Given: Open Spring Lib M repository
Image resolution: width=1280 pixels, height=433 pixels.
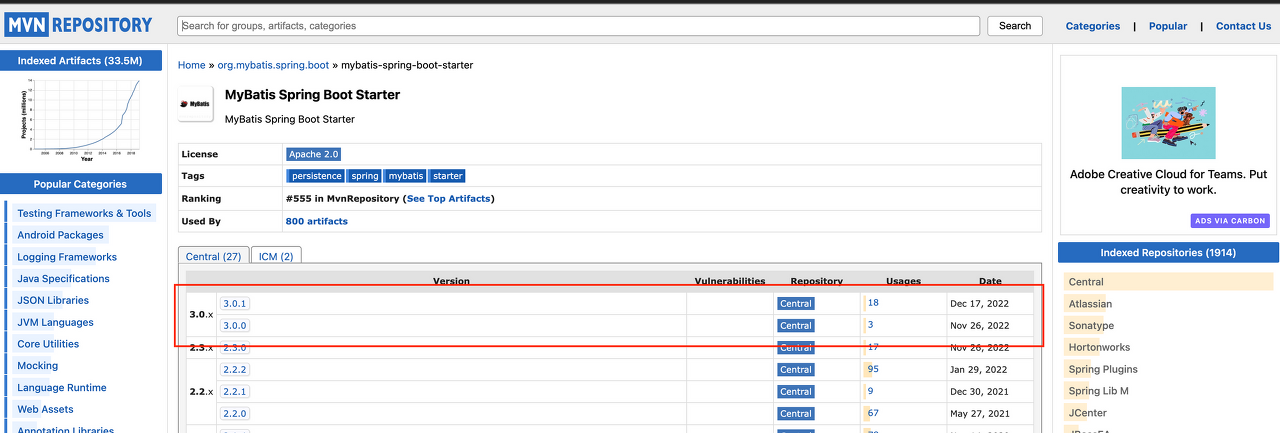Looking at the screenshot, I should pos(1098,391).
